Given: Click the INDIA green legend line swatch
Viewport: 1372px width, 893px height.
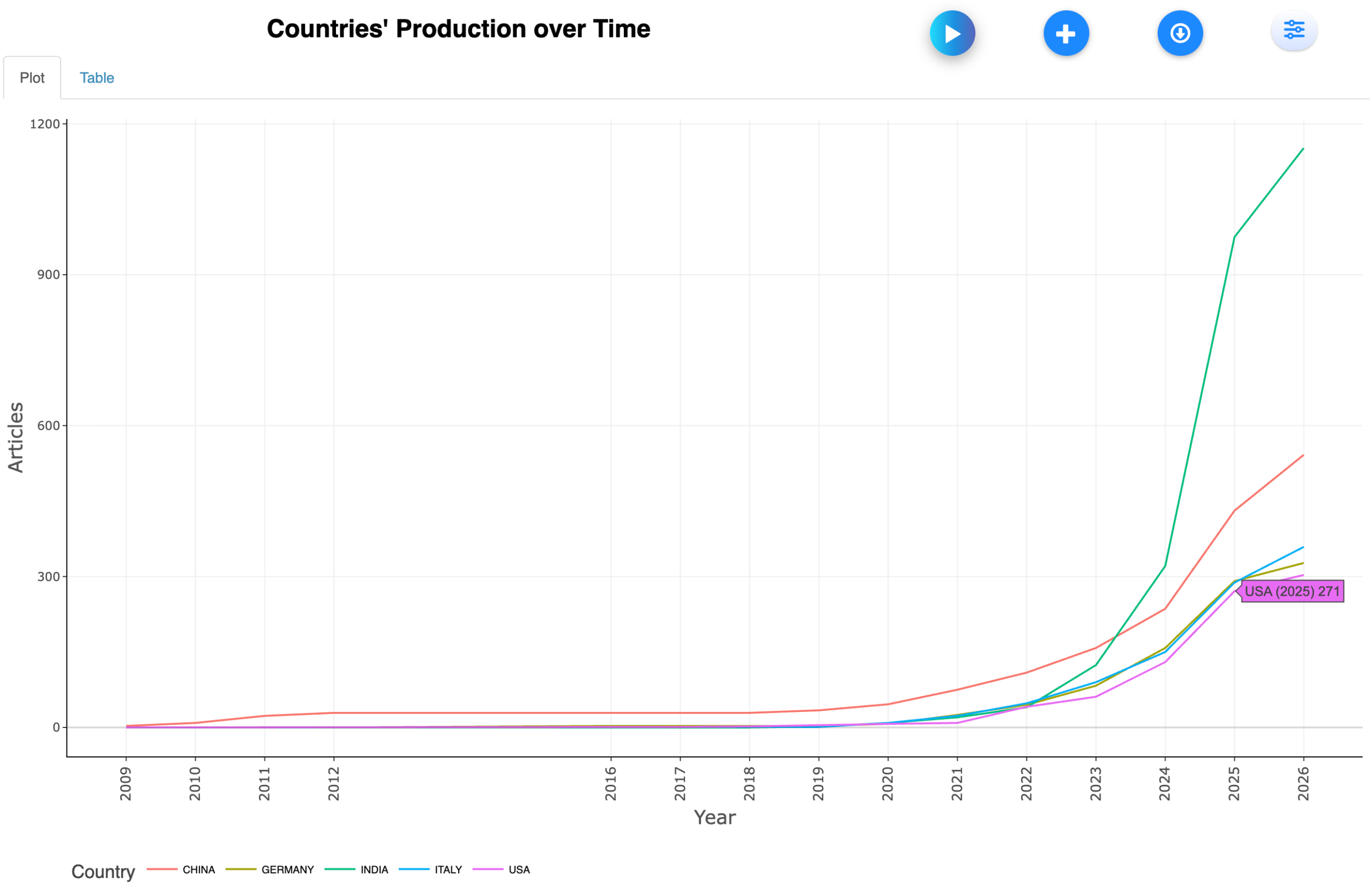Looking at the screenshot, I should tap(340, 869).
